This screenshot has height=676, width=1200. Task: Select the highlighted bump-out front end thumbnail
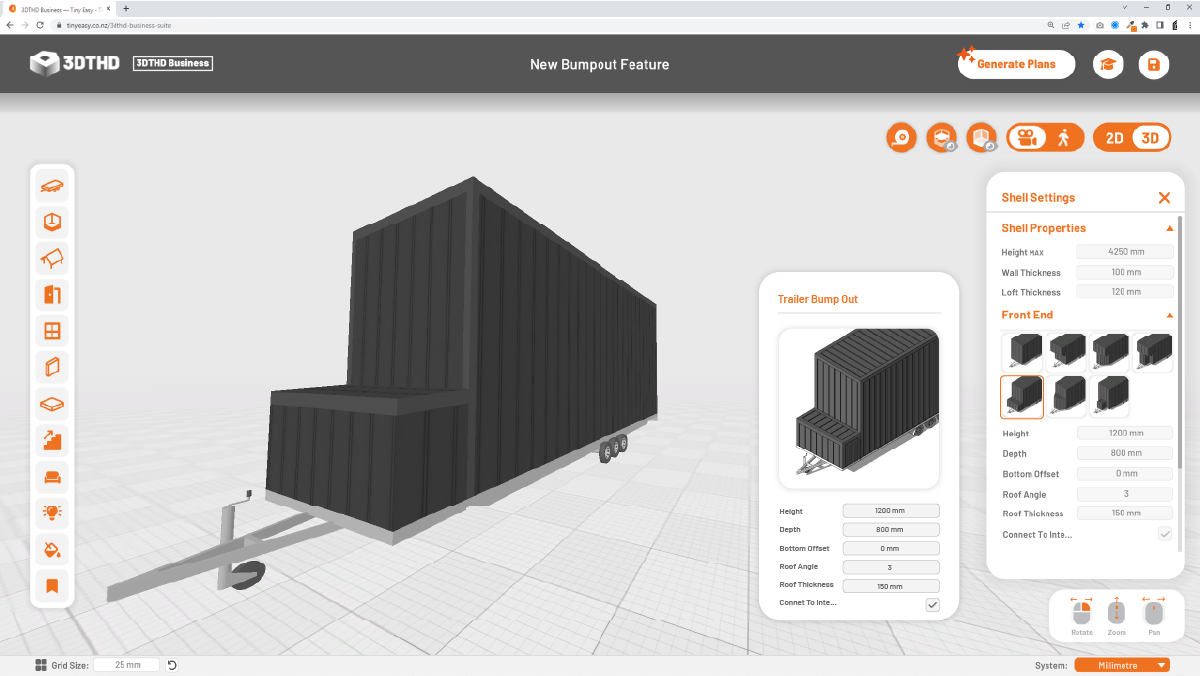[x=1022, y=396]
